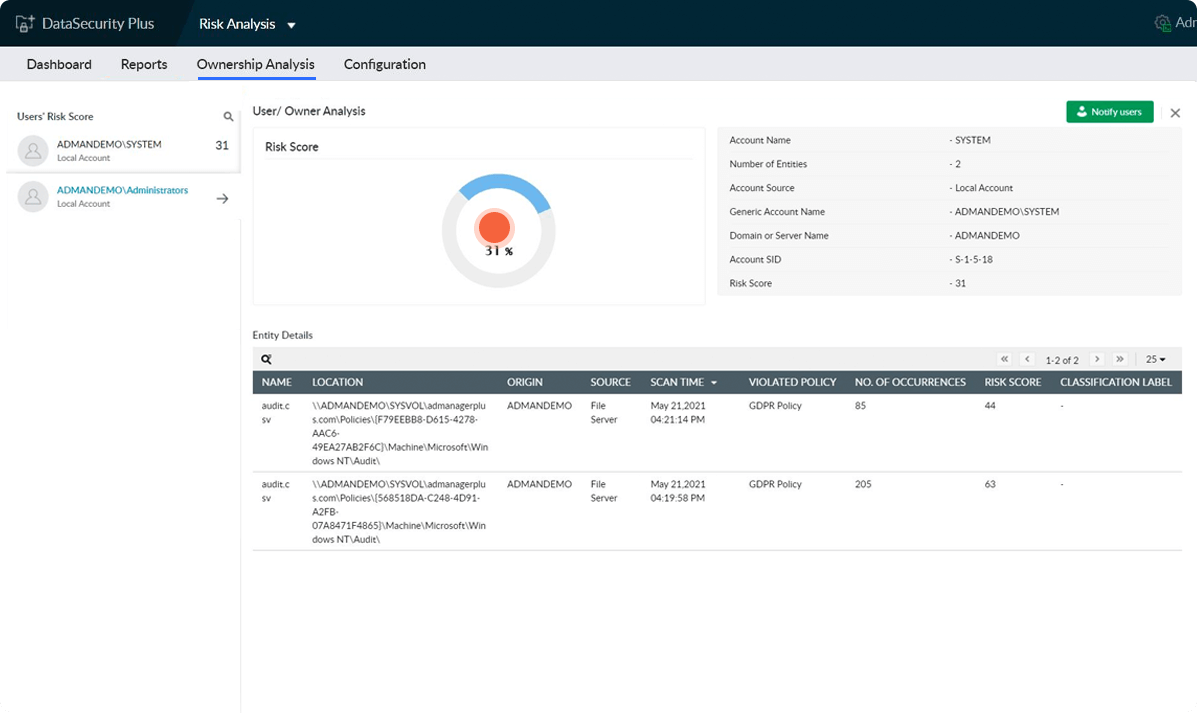1197x713 pixels.
Task: Click the ADMANDEMO\SYSTEM user avatar
Action: pyautogui.click(x=33, y=151)
